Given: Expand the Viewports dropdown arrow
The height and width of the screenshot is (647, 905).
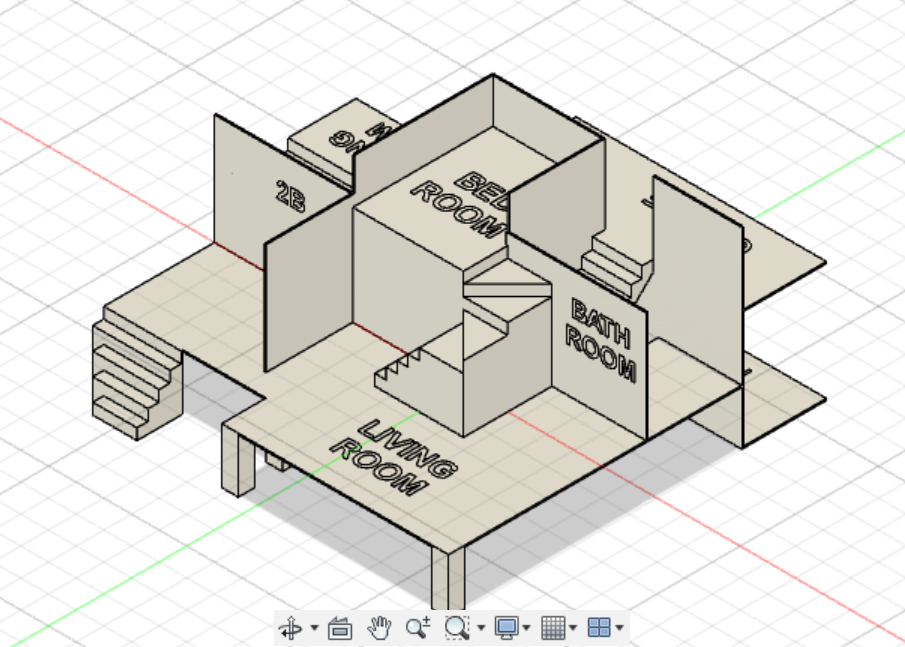Looking at the screenshot, I should (619, 627).
